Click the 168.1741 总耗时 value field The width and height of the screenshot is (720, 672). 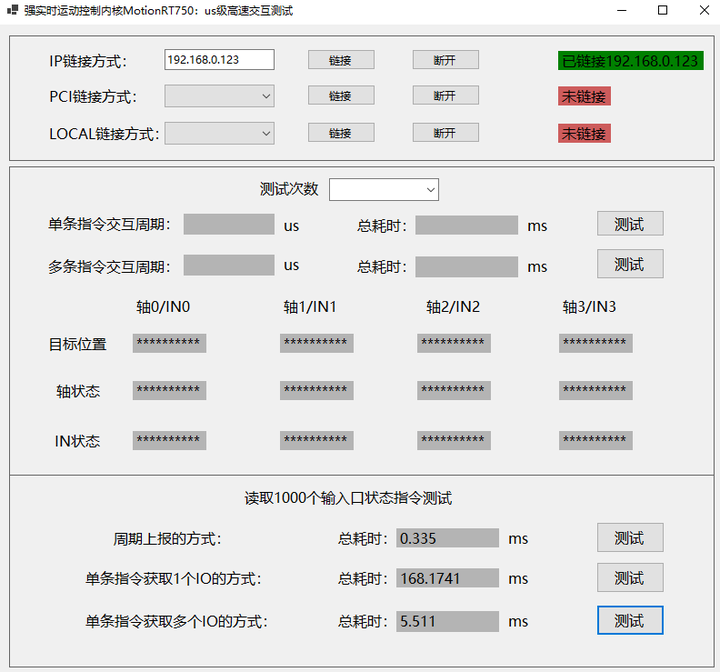coord(447,578)
